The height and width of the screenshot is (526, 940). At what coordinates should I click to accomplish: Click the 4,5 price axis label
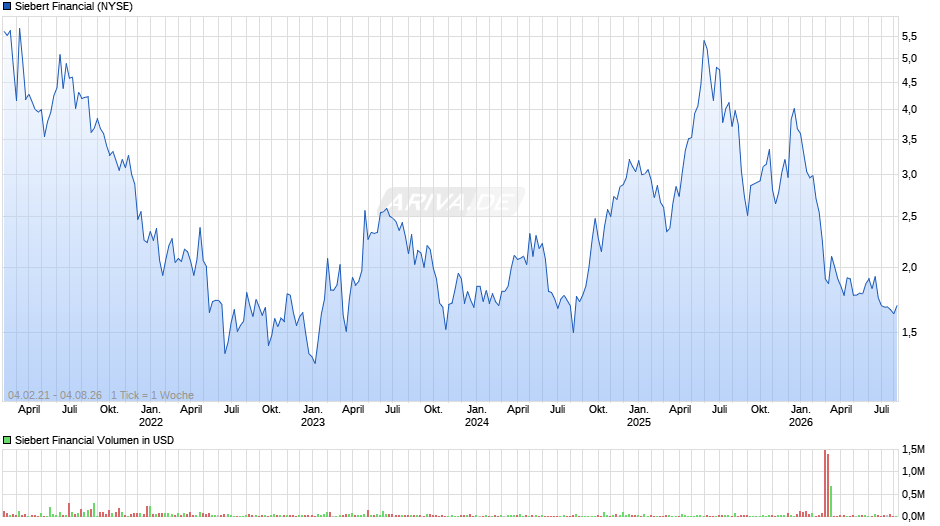click(909, 83)
